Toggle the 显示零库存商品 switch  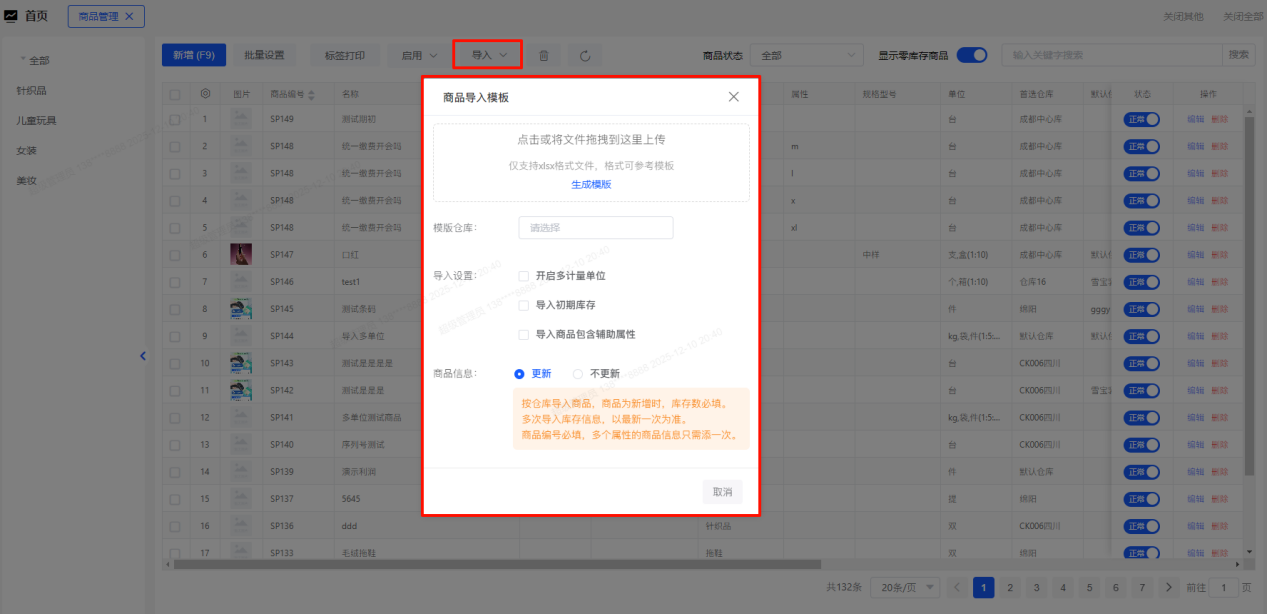(x=971, y=56)
